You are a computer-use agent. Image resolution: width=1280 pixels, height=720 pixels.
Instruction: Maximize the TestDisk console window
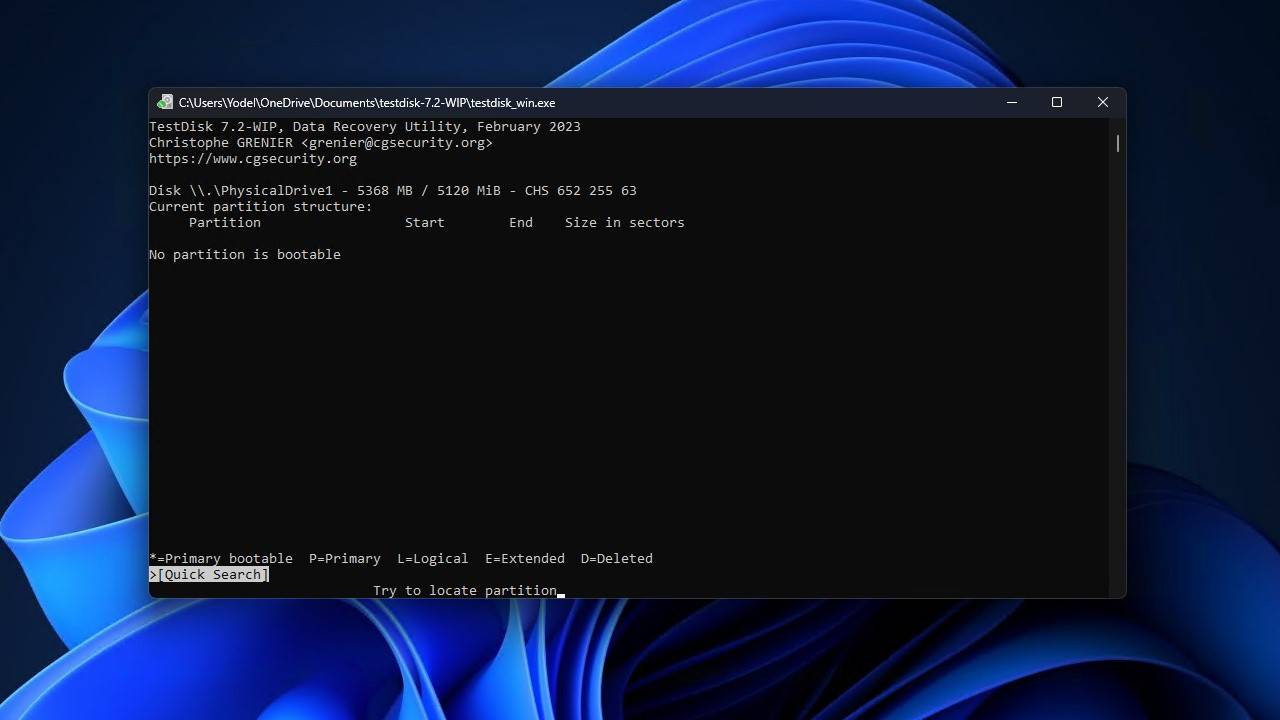[1057, 103]
